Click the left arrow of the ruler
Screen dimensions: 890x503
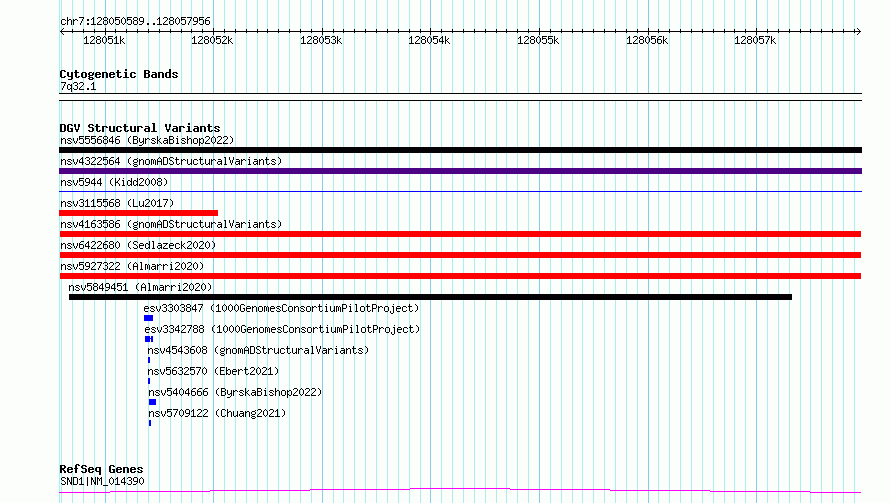tap(62, 31)
